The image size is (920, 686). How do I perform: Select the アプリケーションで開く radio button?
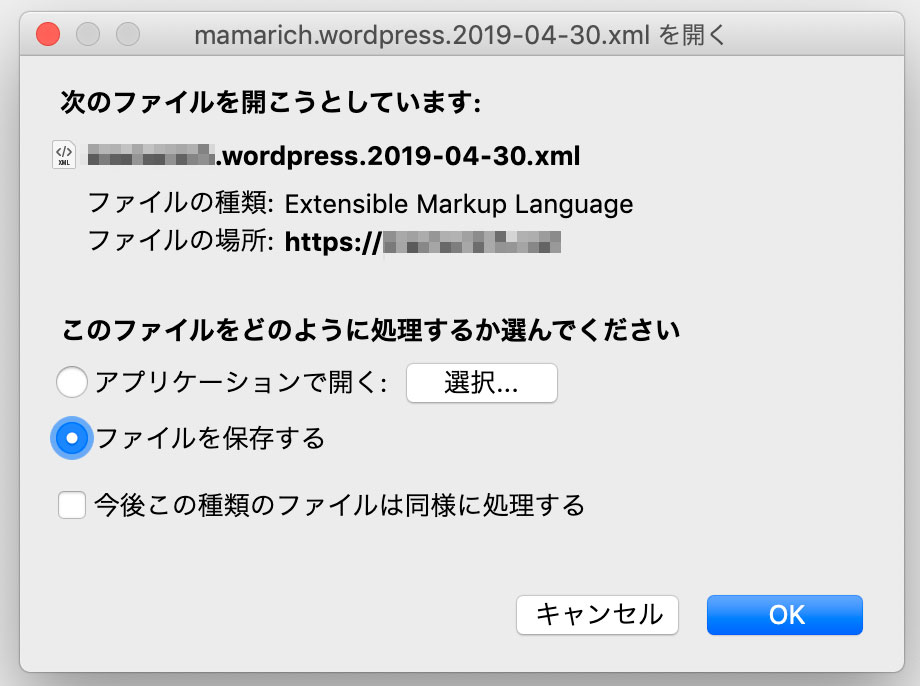(x=72, y=381)
